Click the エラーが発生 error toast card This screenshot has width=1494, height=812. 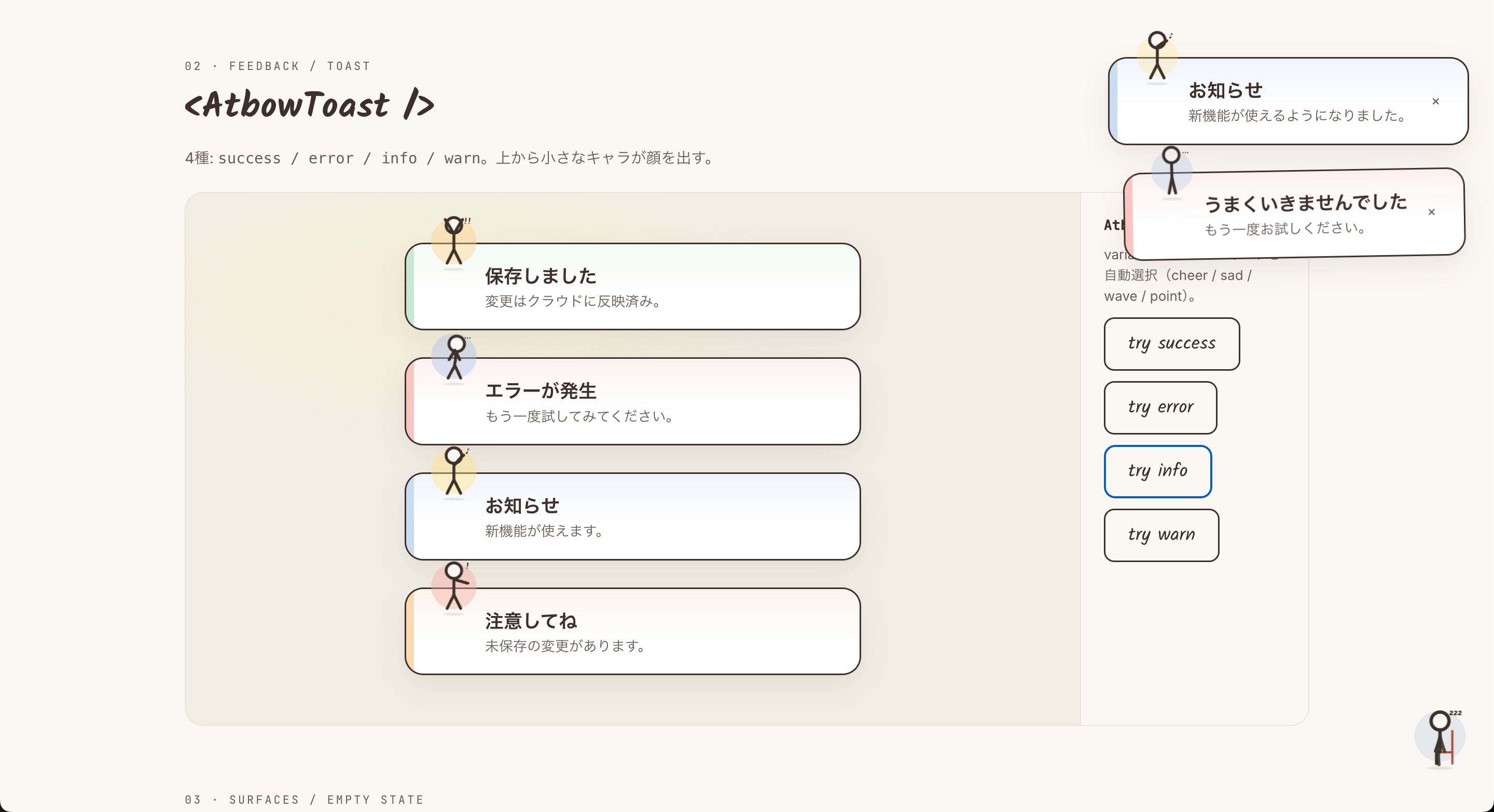pyautogui.click(x=632, y=402)
